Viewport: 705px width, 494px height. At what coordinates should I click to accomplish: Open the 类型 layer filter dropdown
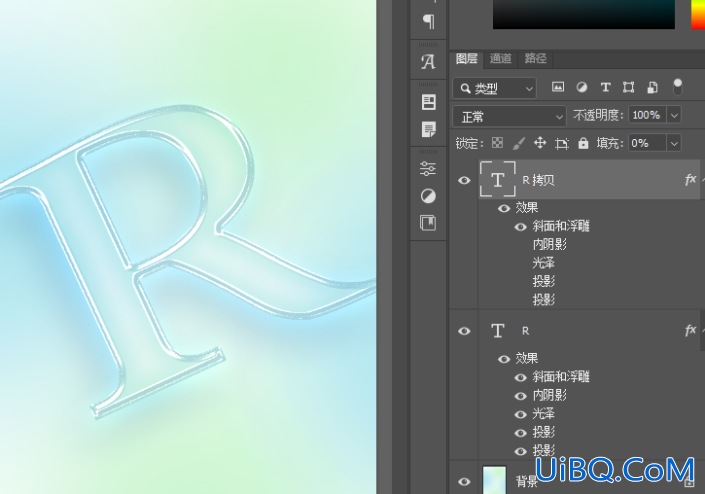(495, 88)
